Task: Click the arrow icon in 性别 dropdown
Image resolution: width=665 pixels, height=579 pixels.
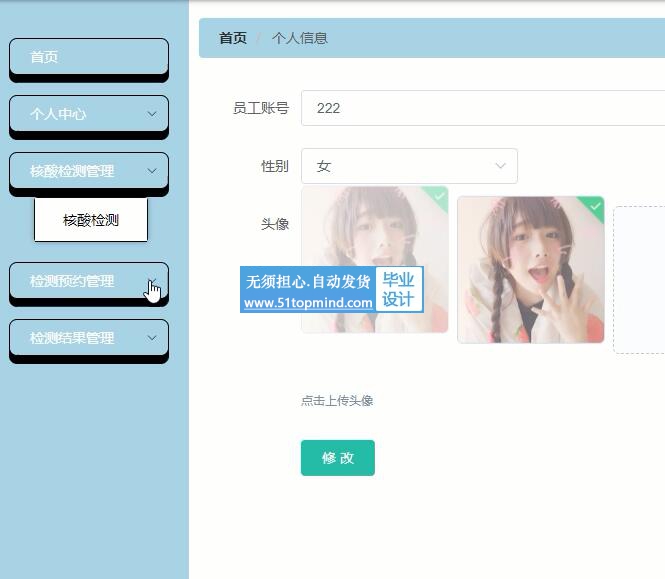Action: pos(501,166)
